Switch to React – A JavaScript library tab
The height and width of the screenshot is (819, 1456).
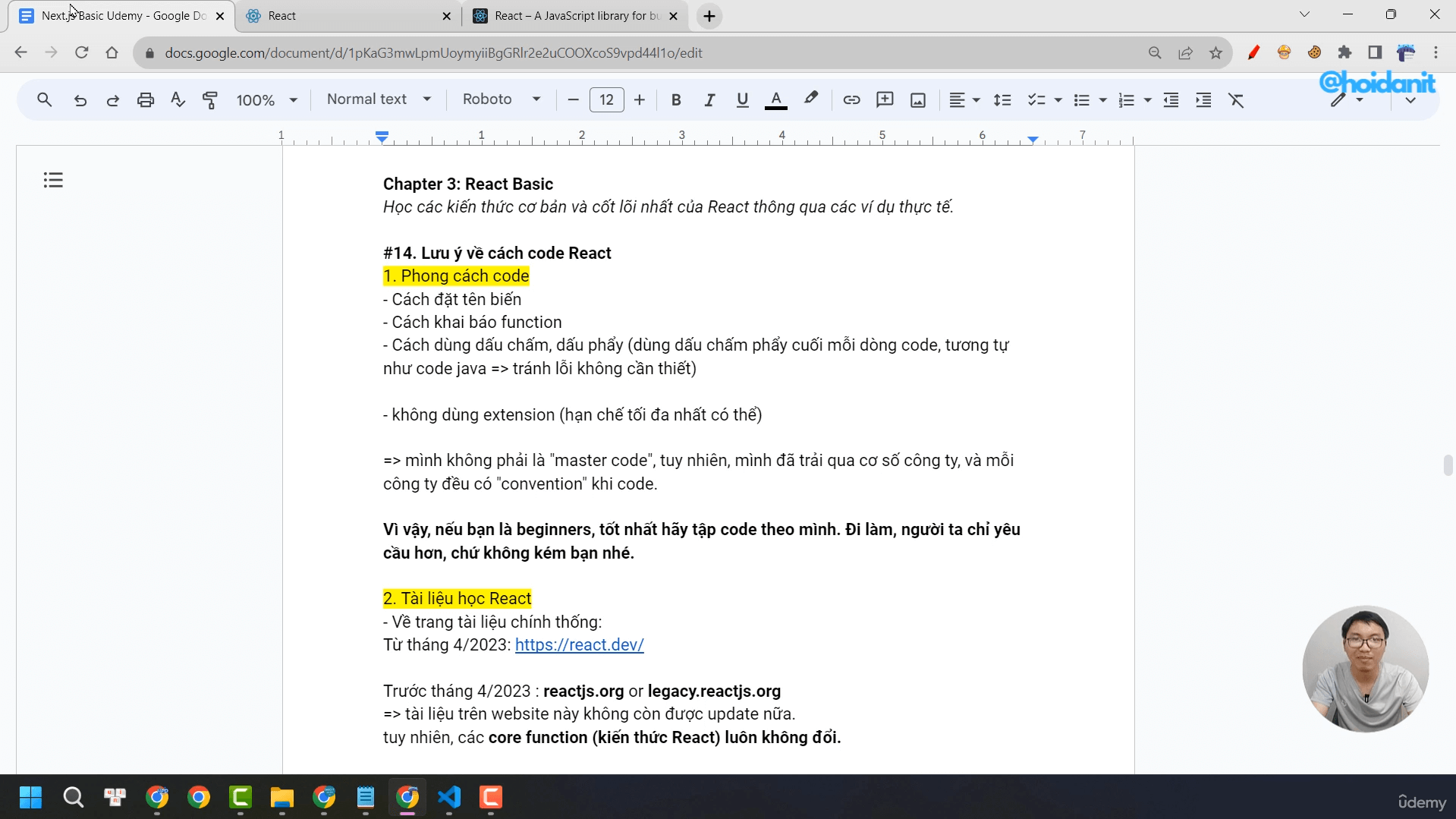pyautogui.click(x=575, y=16)
